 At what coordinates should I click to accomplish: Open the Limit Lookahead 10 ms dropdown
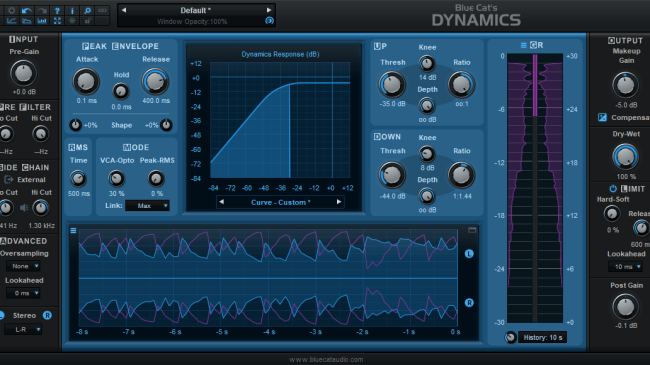pyautogui.click(x=626, y=267)
